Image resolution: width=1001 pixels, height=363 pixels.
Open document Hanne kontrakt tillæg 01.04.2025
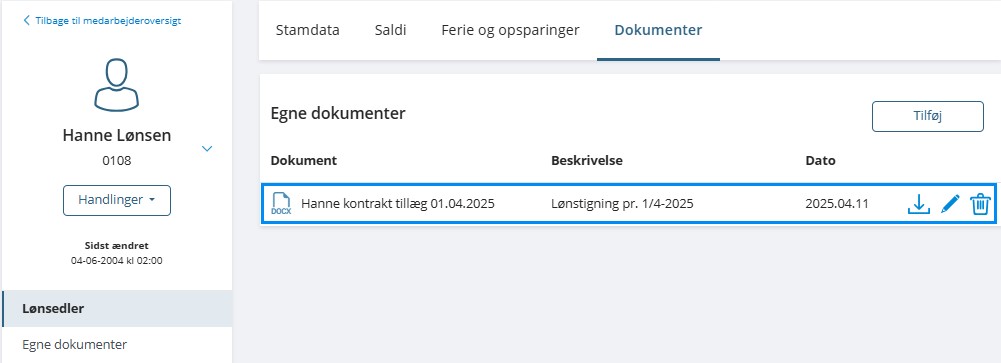(398, 204)
